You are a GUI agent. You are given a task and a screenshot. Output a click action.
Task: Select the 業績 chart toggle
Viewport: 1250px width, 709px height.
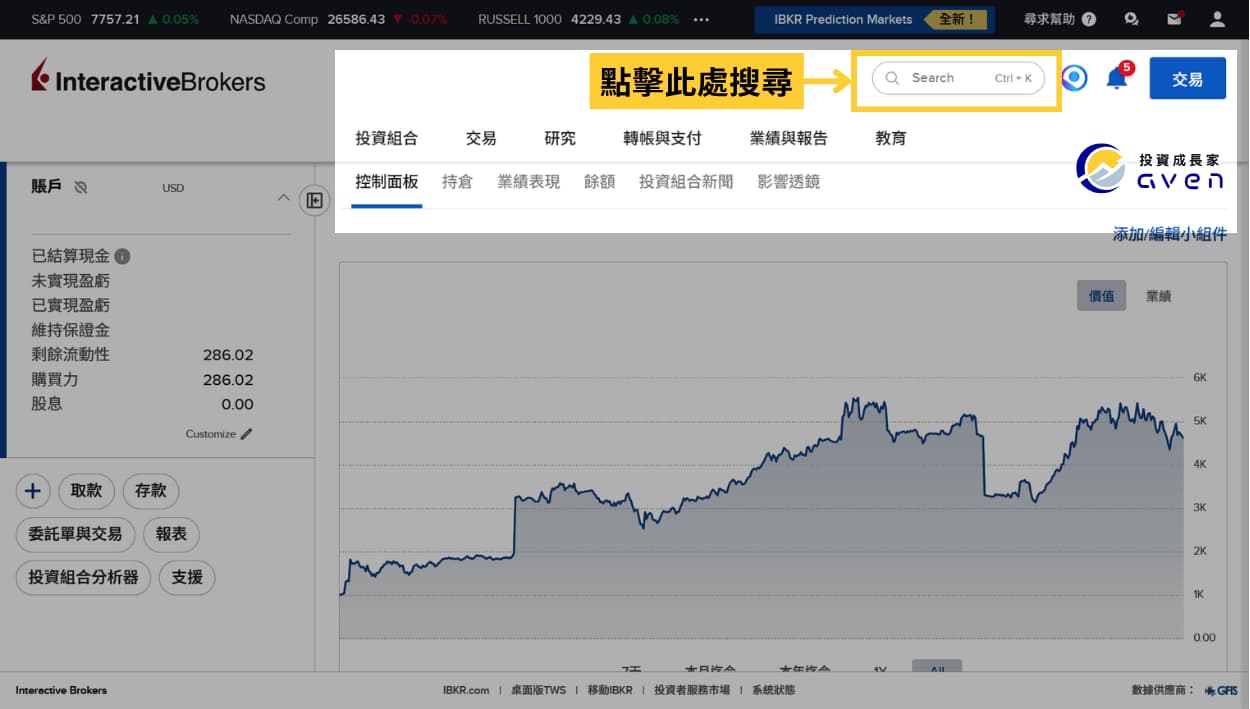click(x=1158, y=296)
